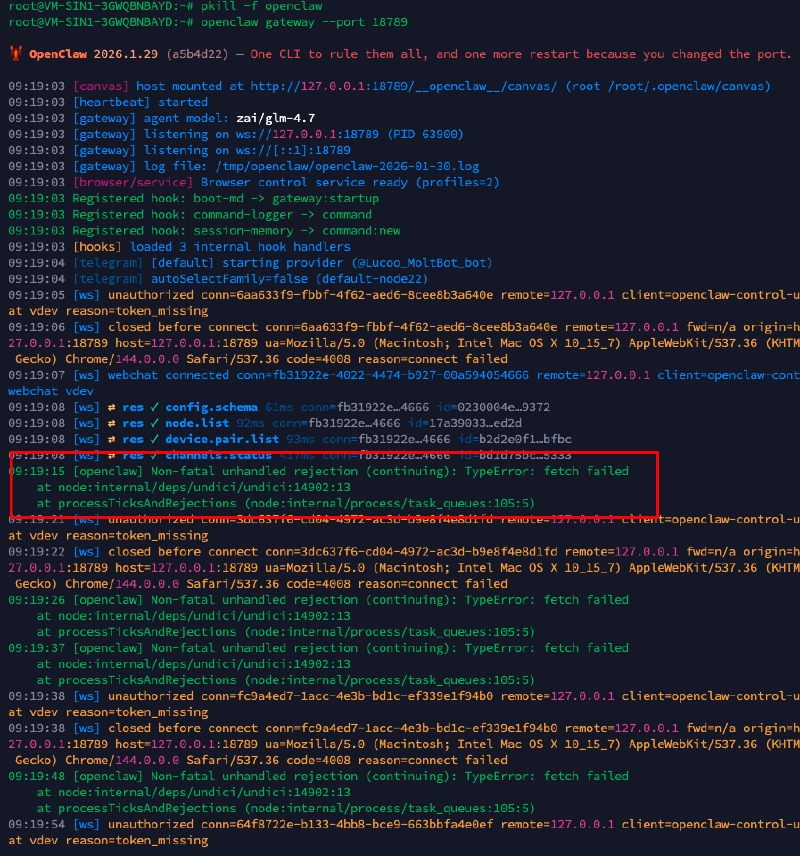The width and height of the screenshot is (800, 856).
Task: Select the [hooks] log tag
Action: pos(97,246)
